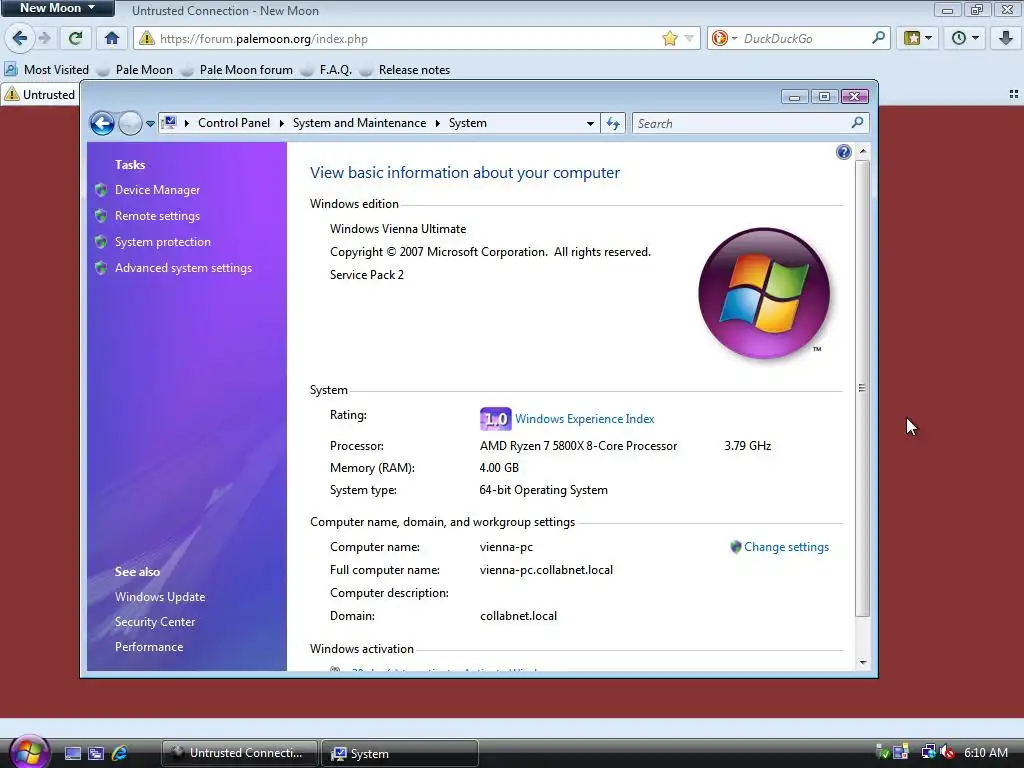This screenshot has height=768, width=1024.
Task: Open Remote settings task
Action: point(157,216)
